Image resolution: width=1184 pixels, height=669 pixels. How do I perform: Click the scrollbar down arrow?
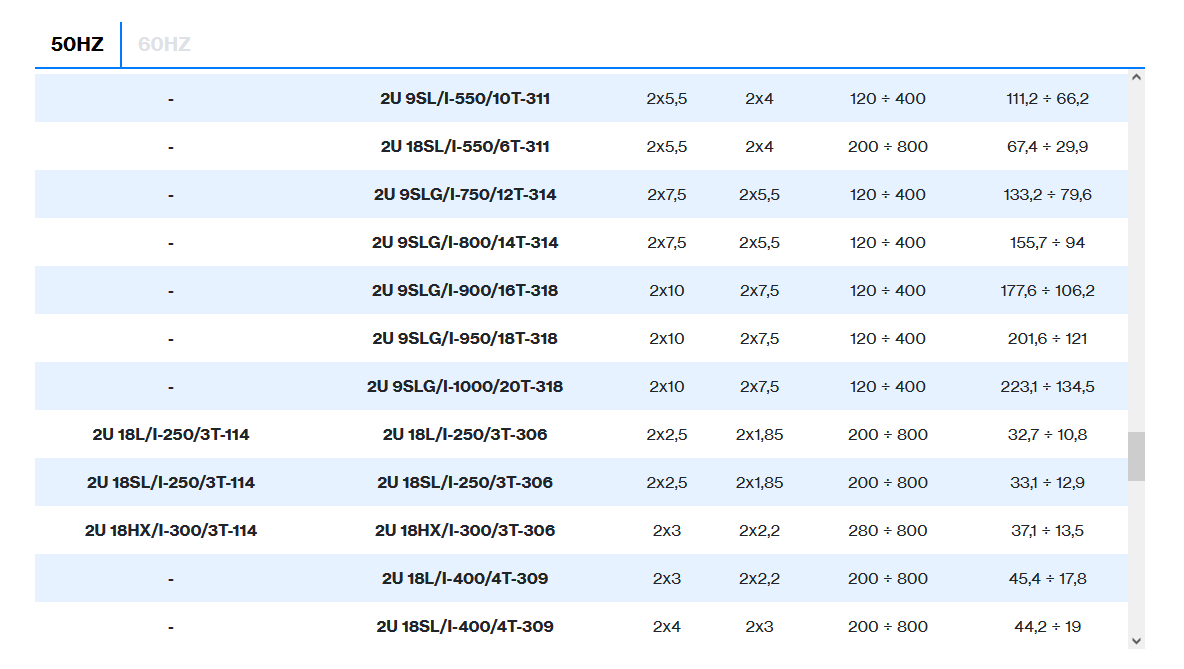point(1136,640)
